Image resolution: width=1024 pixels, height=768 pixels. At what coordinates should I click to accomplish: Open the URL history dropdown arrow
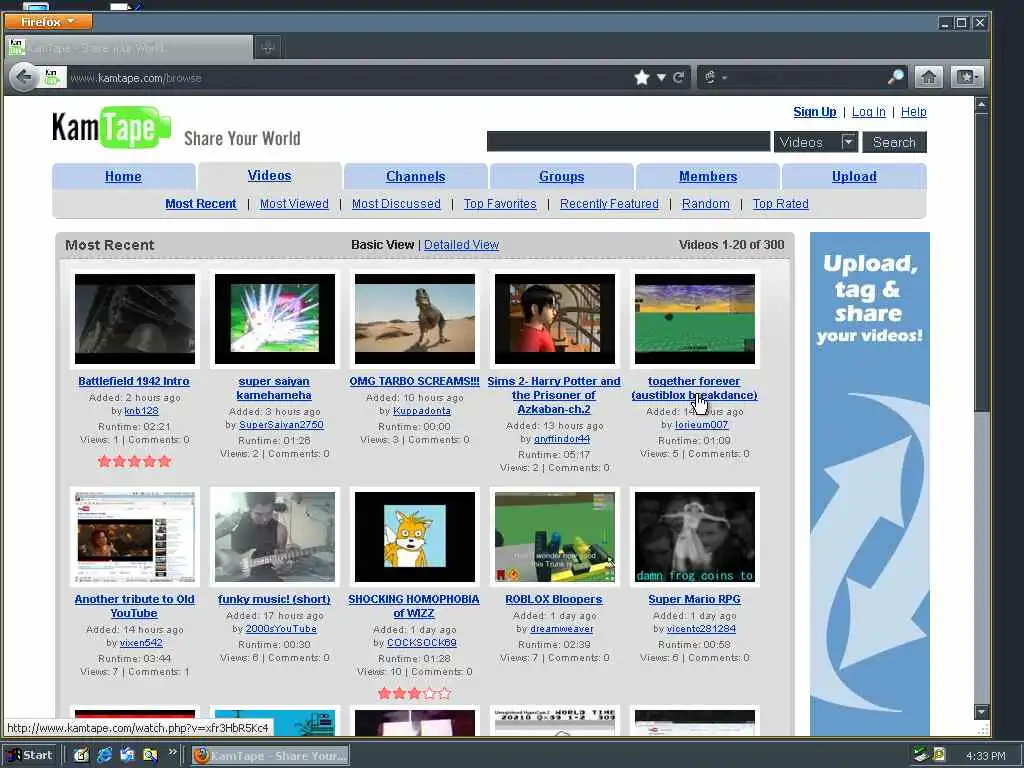click(661, 78)
